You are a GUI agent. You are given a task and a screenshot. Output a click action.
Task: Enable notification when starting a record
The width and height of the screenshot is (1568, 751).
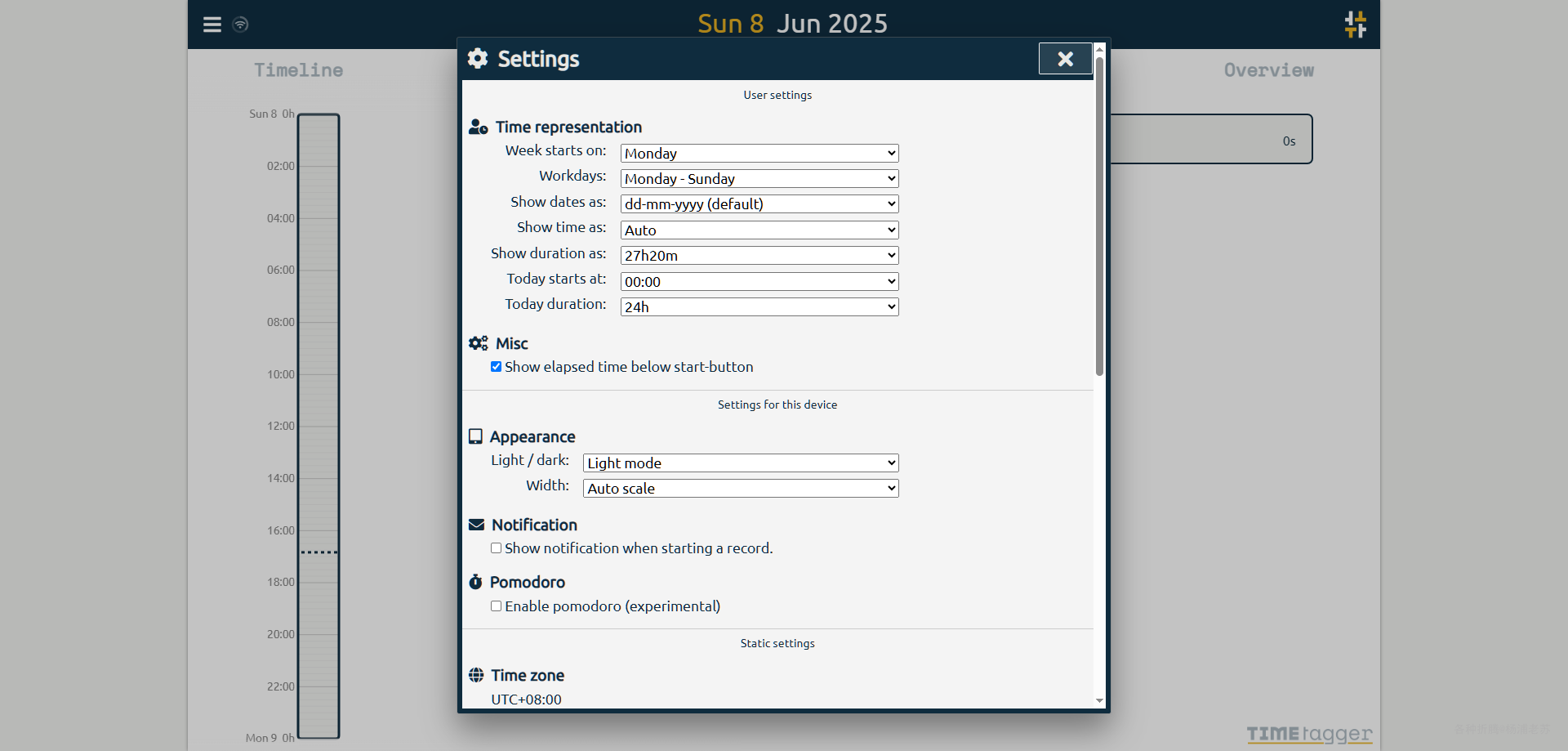tap(496, 548)
